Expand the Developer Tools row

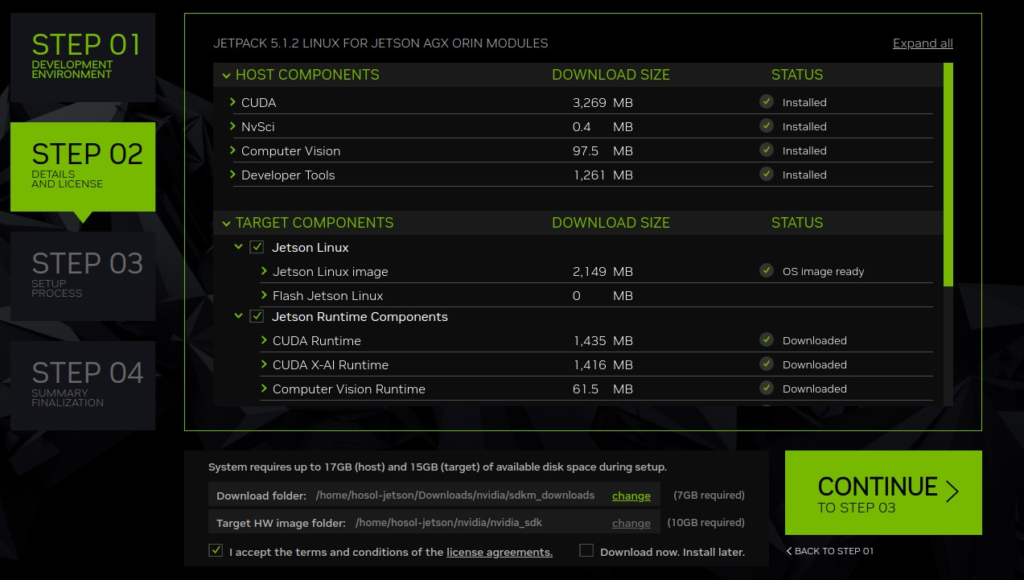(x=232, y=174)
